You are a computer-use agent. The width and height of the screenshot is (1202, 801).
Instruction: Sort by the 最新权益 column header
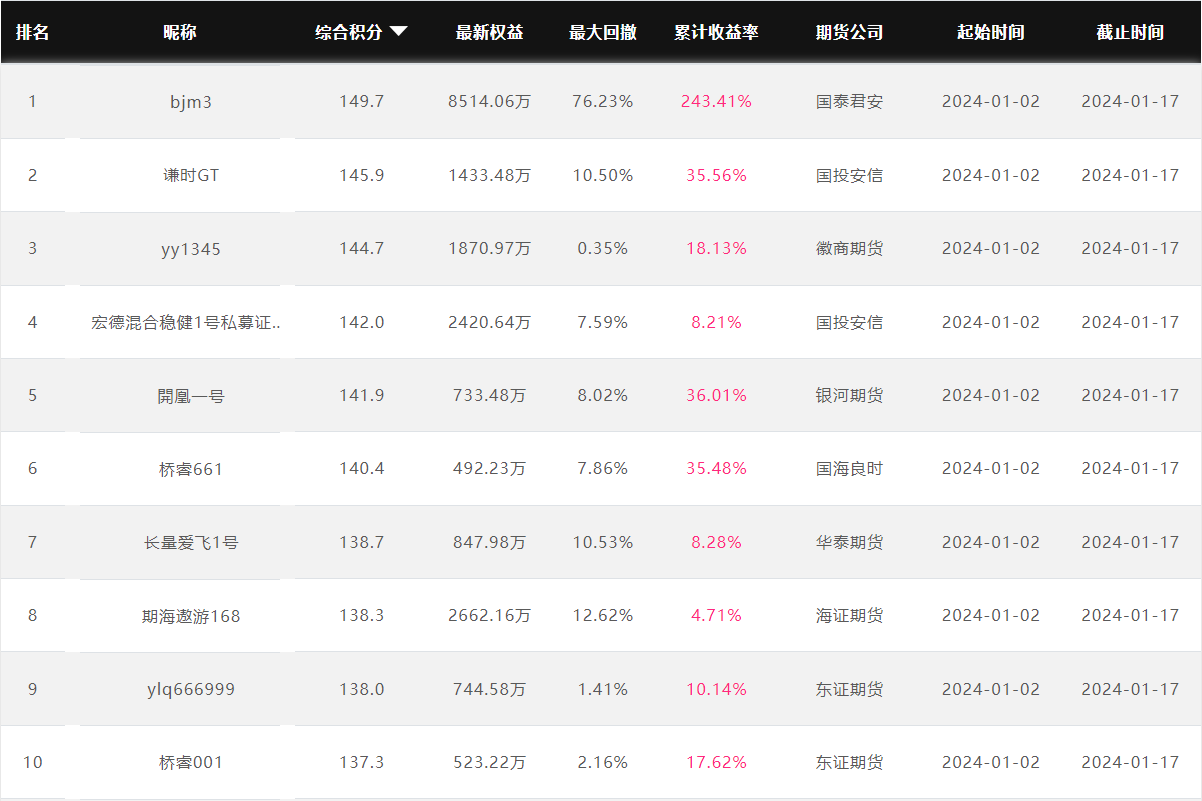(x=489, y=32)
